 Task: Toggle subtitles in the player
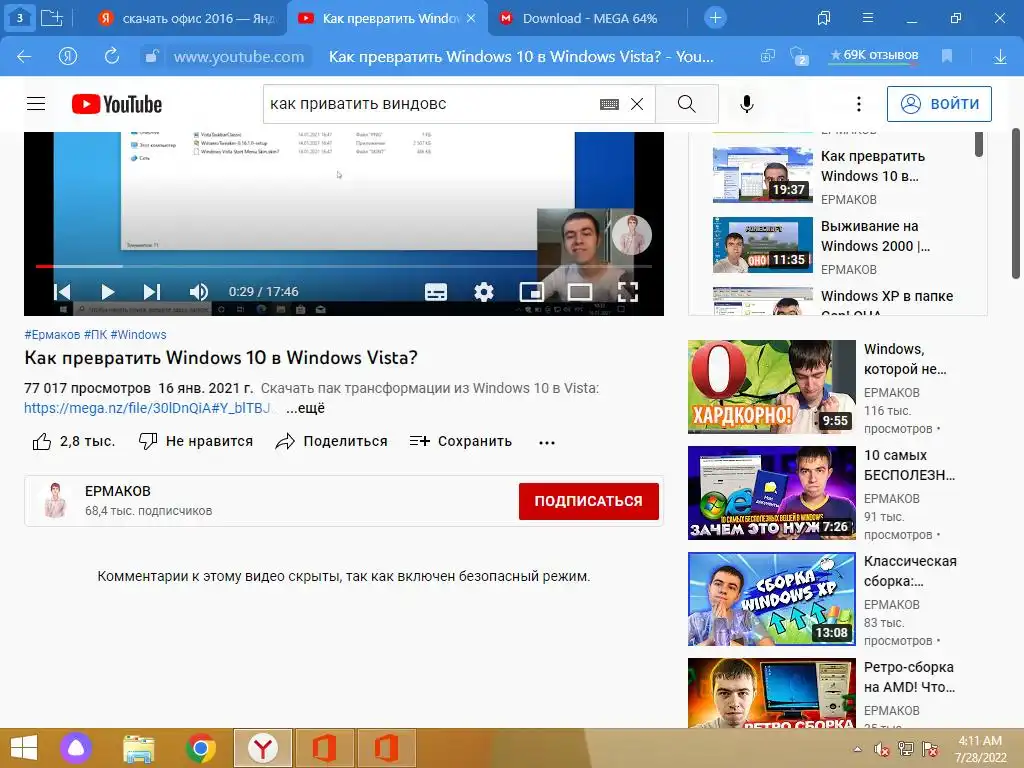tap(436, 291)
